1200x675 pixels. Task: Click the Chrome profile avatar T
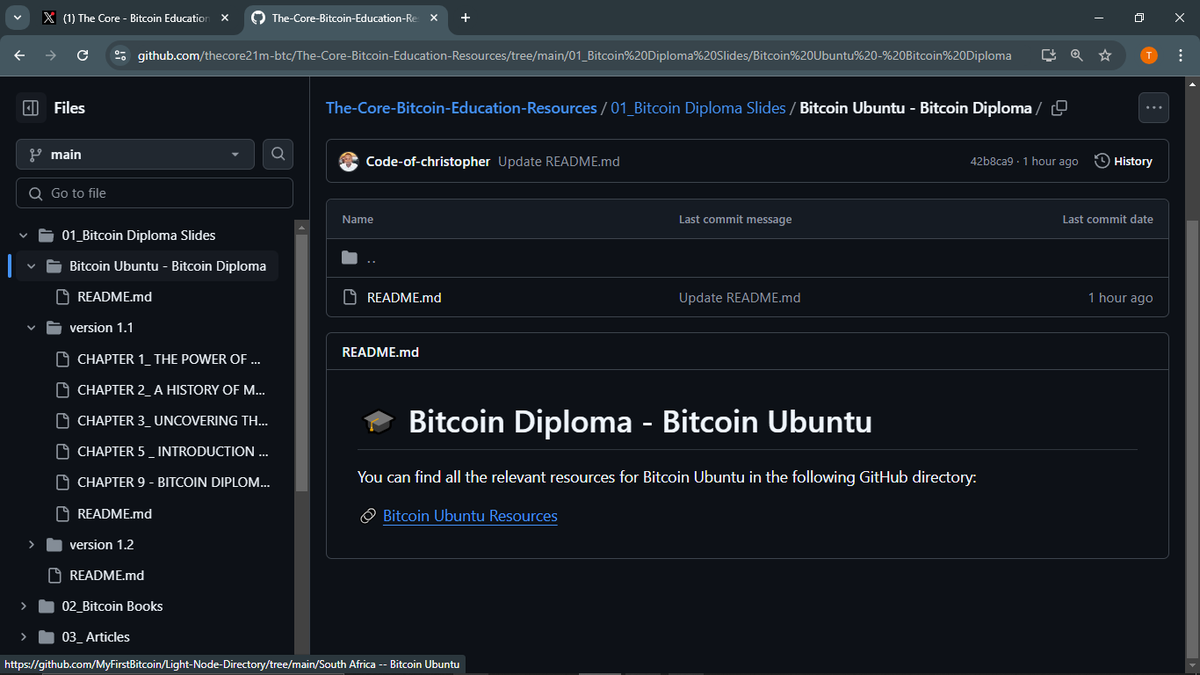(1148, 55)
